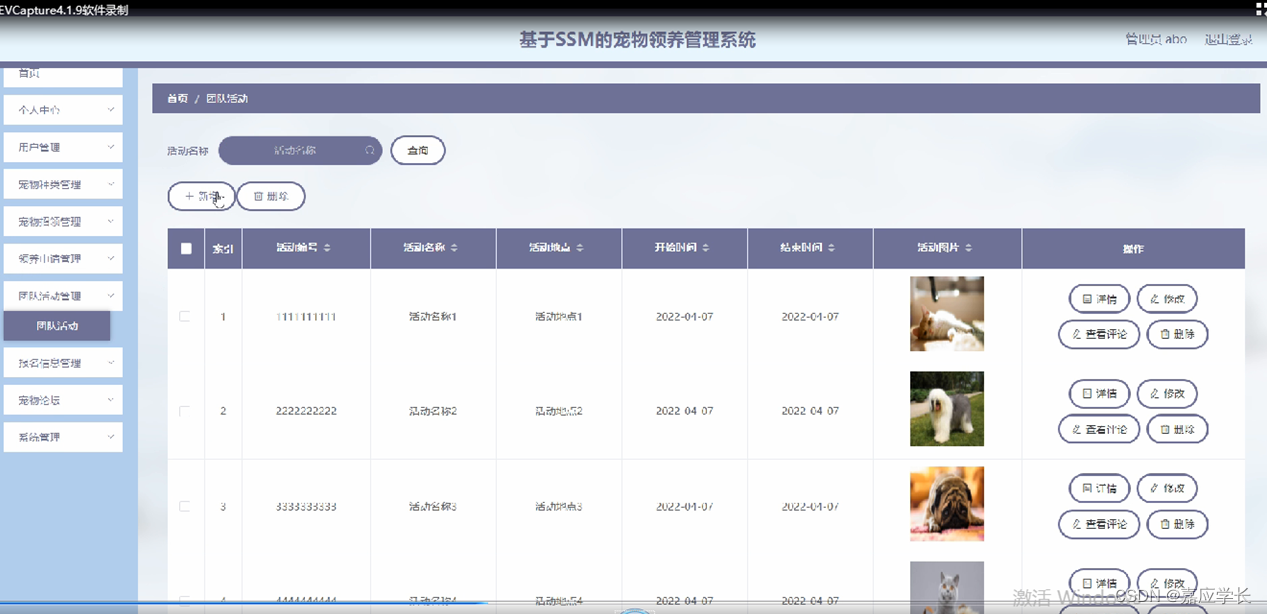The height and width of the screenshot is (614, 1267).
Task: Click the 查询 search button
Action: pyautogui.click(x=417, y=149)
